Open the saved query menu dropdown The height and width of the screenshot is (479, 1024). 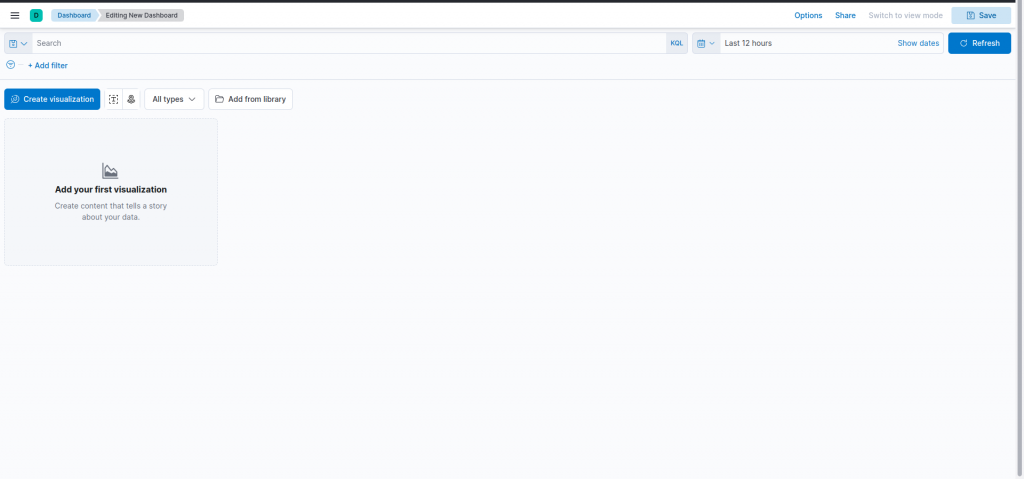[x=18, y=43]
